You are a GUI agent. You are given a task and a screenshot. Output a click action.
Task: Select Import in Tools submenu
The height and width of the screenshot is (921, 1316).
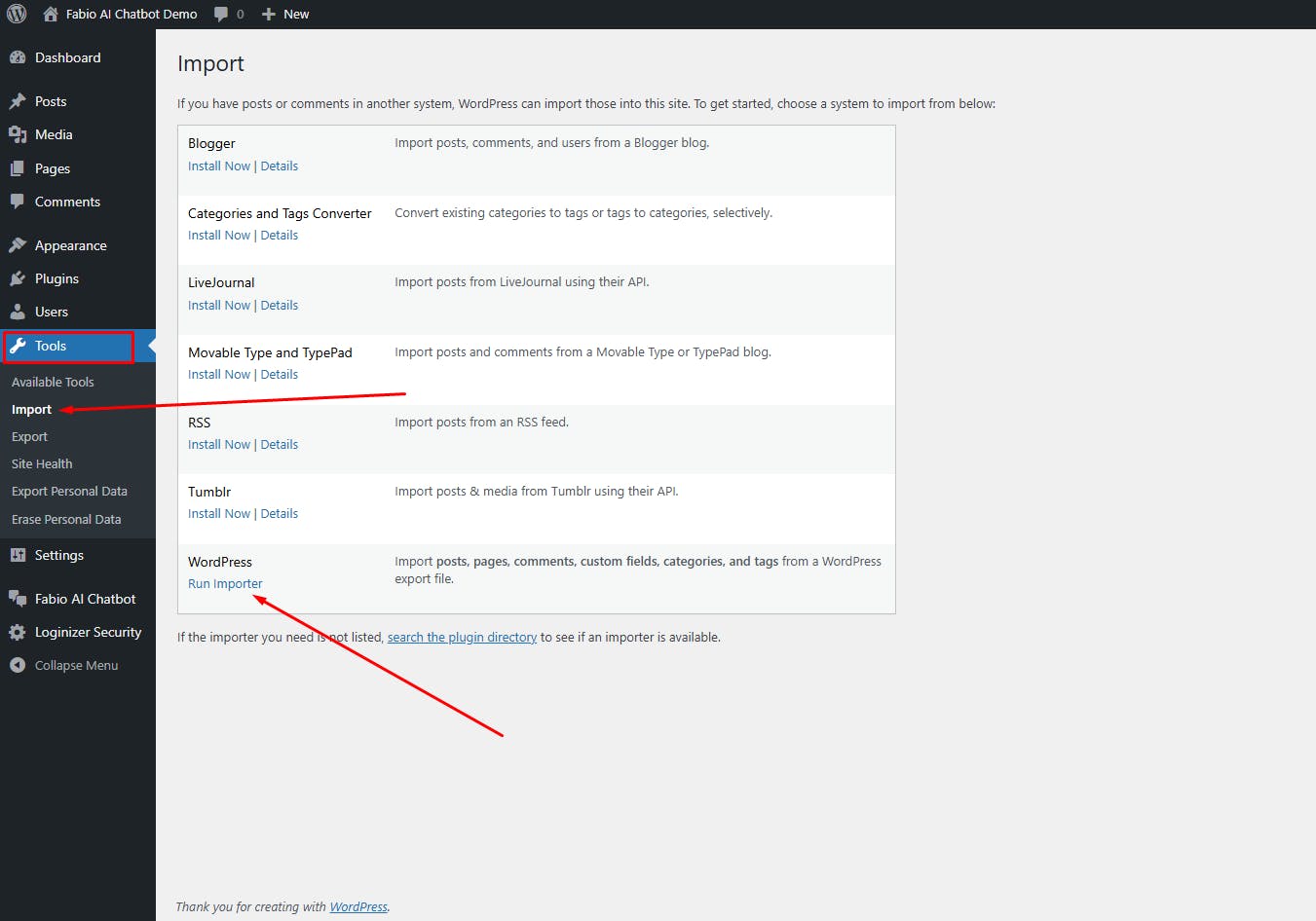(31, 409)
